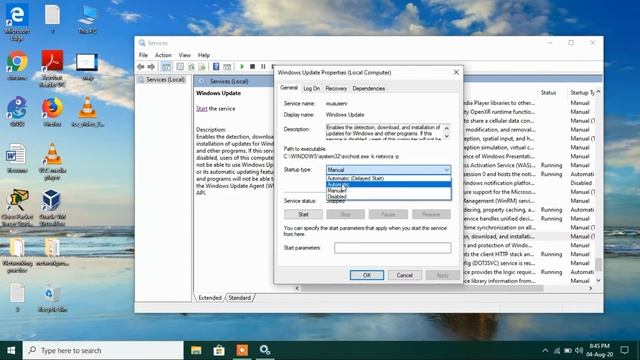
Task: Click Services (Local) tree node
Action: click(165, 80)
